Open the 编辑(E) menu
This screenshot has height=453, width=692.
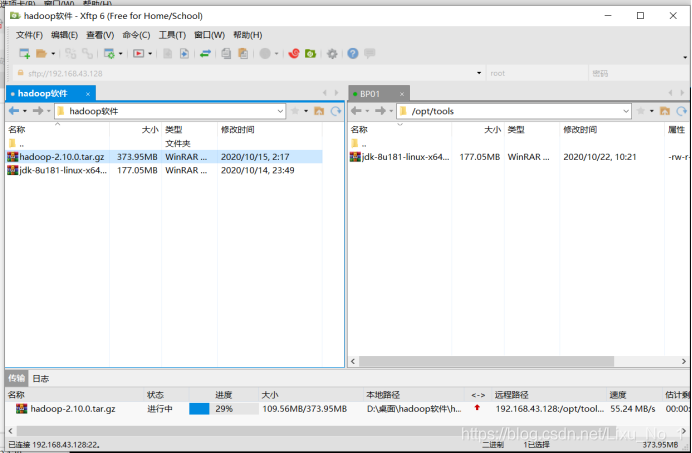point(64,35)
